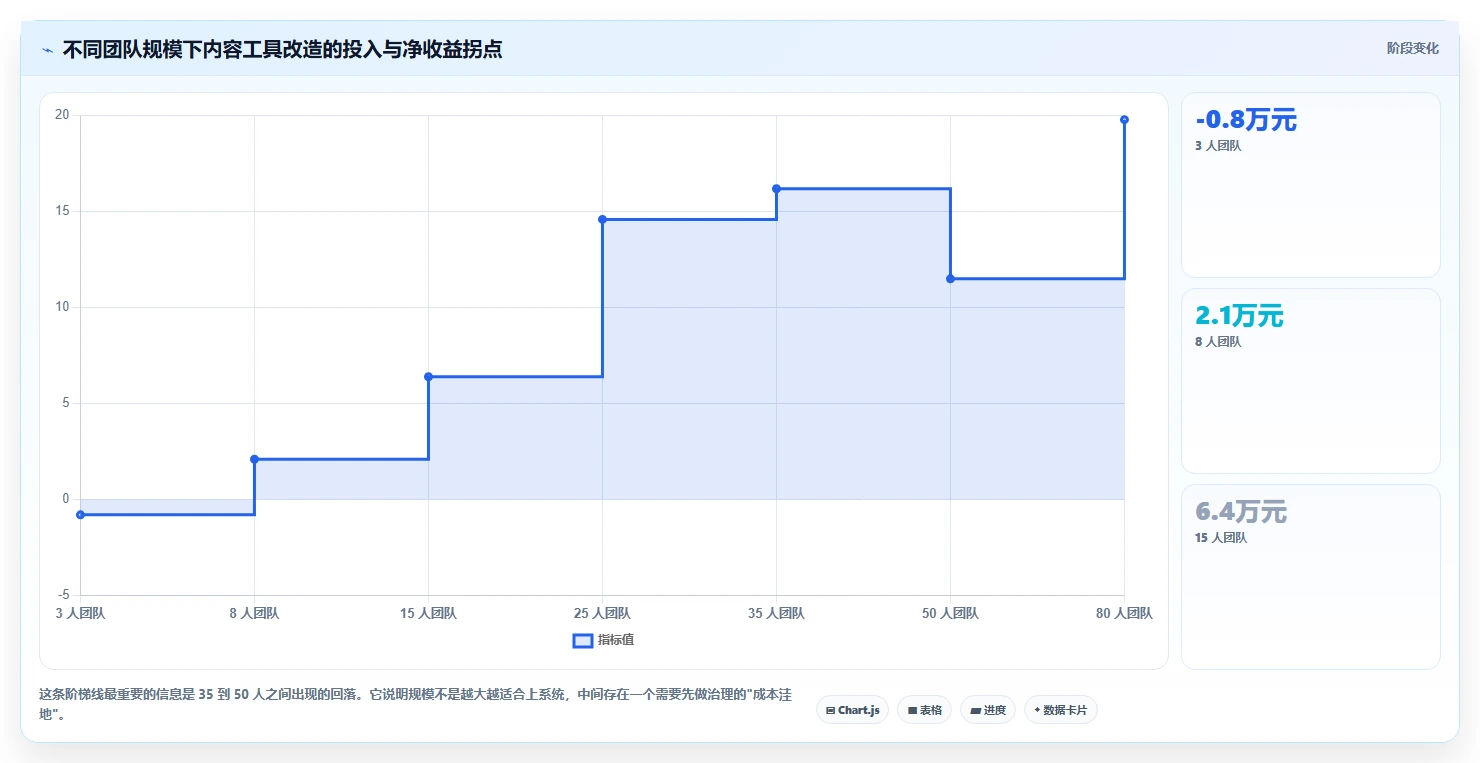Click the x-axis label 35 人团队
The width and height of the screenshot is (1480, 763).
pos(776,614)
